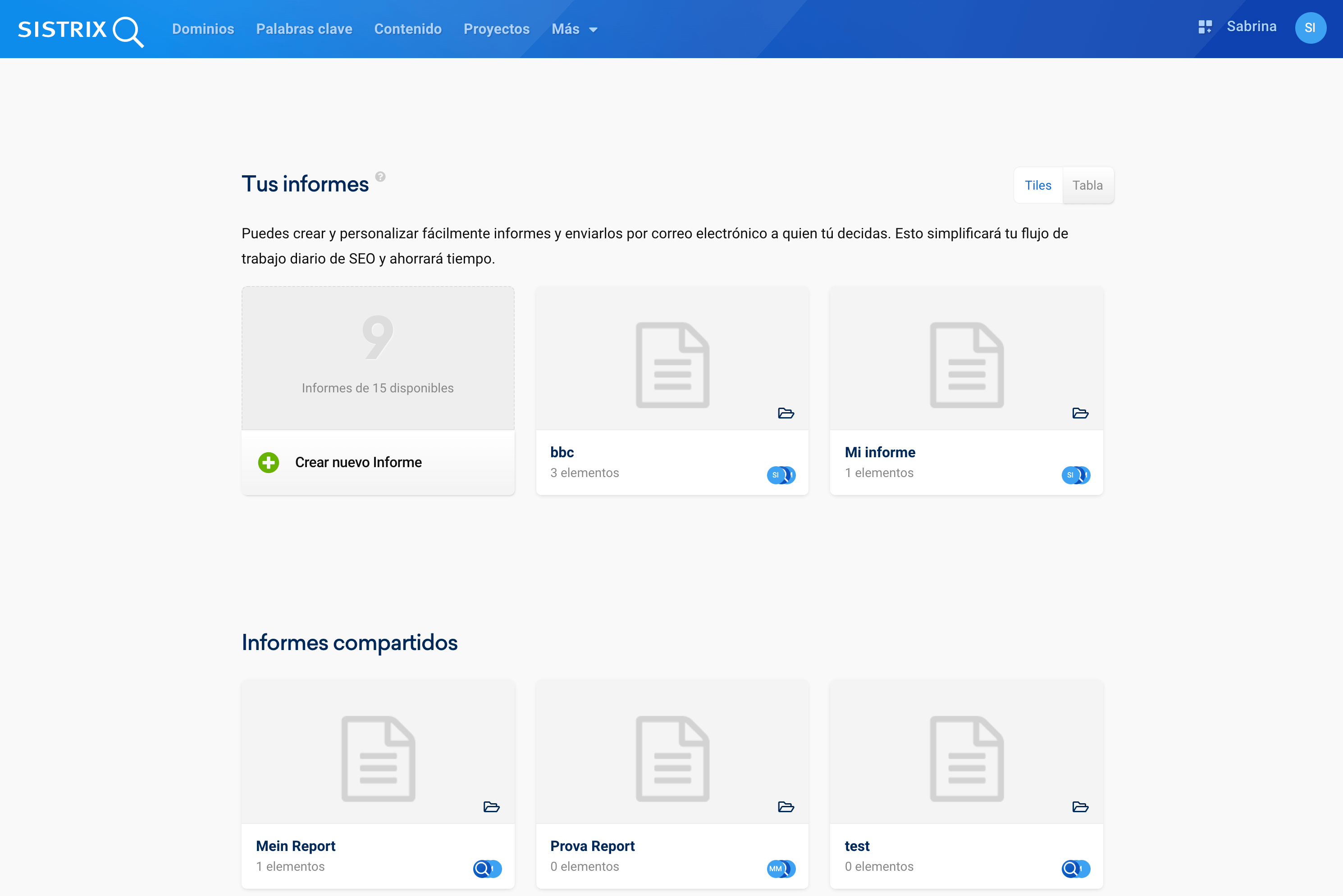The height and width of the screenshot is (896, 1343).
Task: Click the help icon beside Tus informes
Action: click(x=381, y=176)
